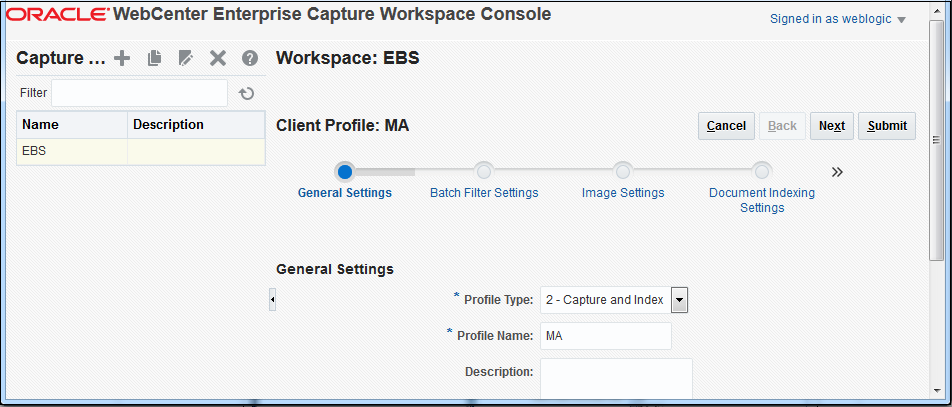This screenshot has width=952, height=407.
Task: Open the help question mark icon
Action: 250,59
